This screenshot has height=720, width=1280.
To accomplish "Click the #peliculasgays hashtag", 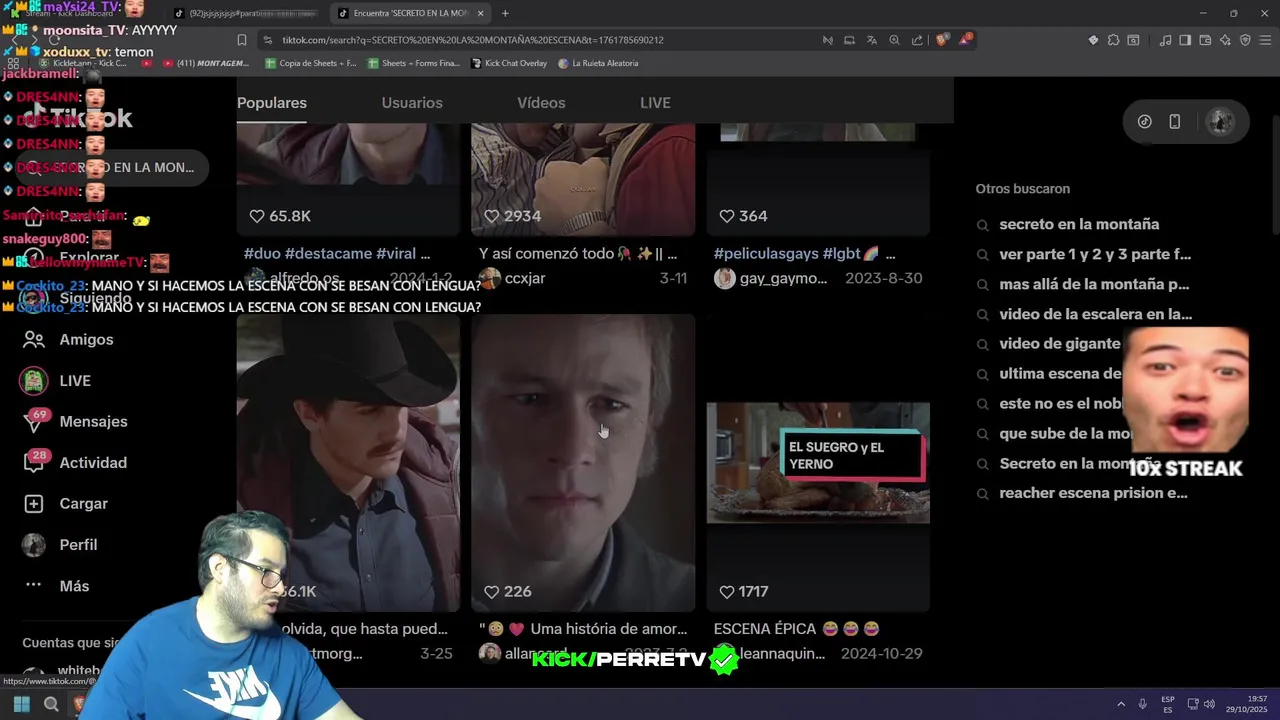I will [766, 254].
